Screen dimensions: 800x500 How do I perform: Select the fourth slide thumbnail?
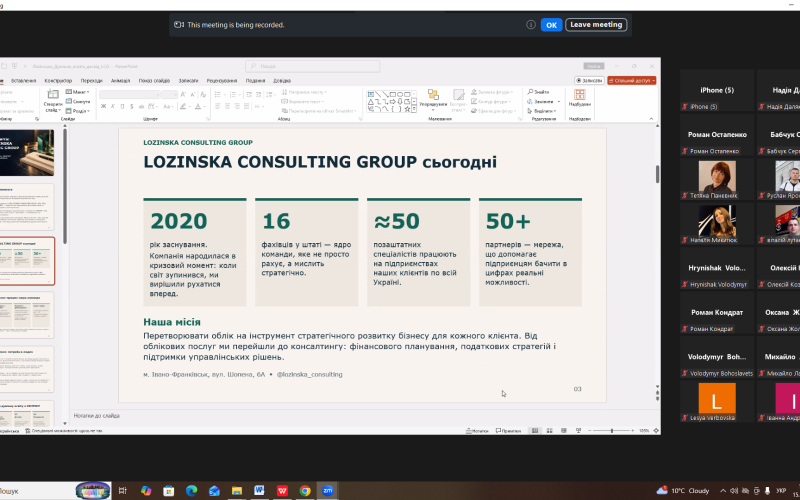coord(27,315)
